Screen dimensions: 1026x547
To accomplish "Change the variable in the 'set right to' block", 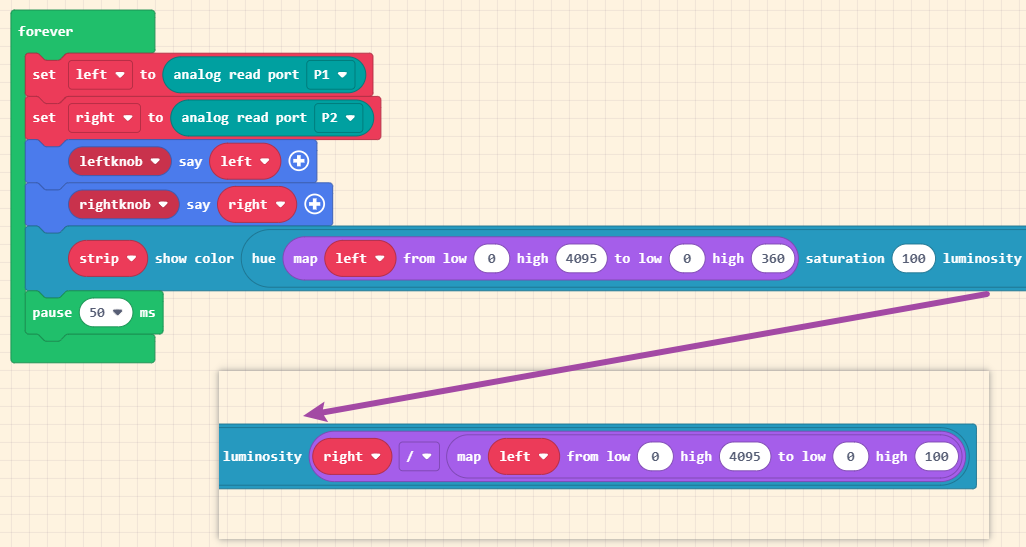I will 104,117.
